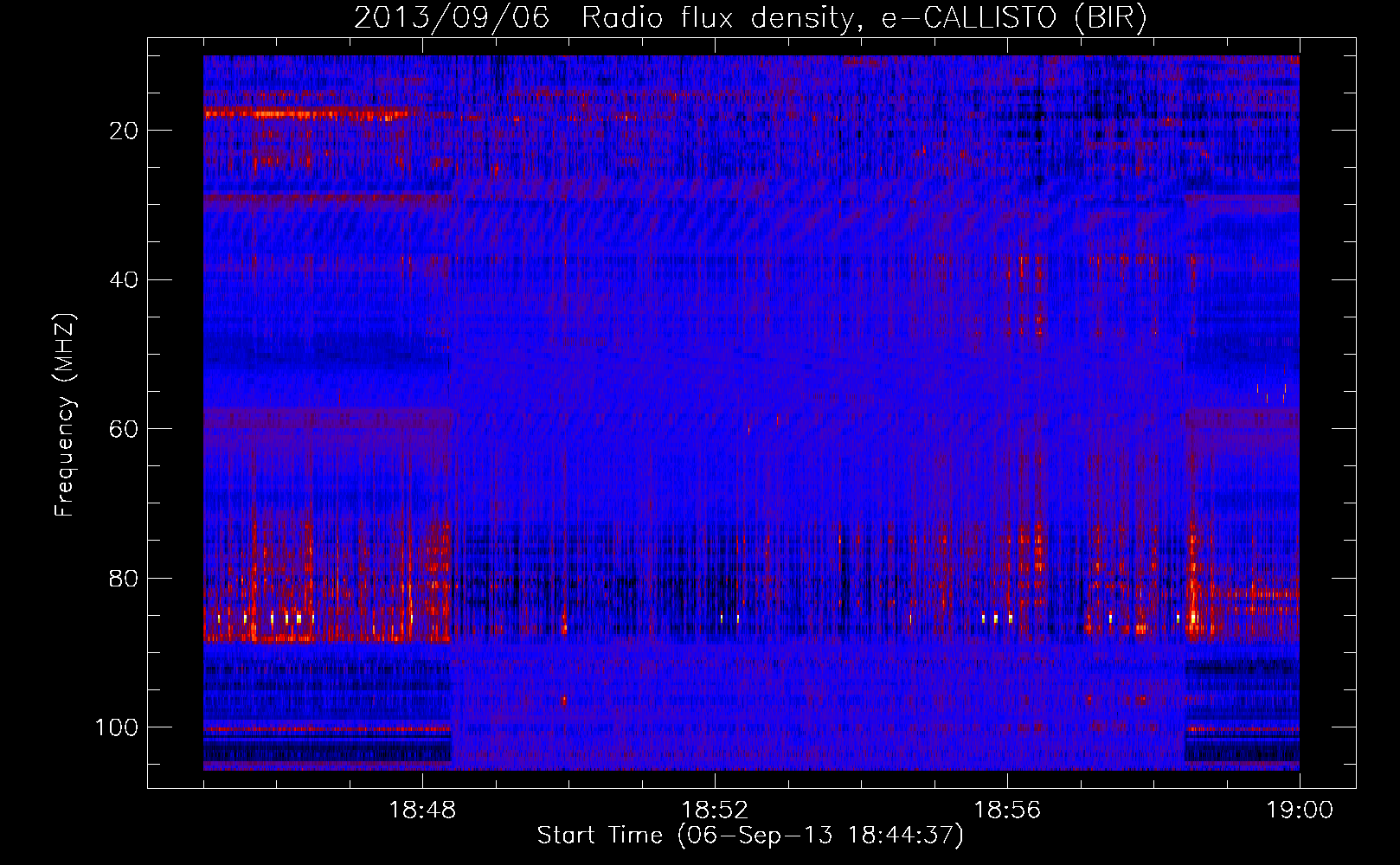Click the "Frequency (MHZ)" axis label
Screen dimensions: 1400x865
click(x=65, y=415)
